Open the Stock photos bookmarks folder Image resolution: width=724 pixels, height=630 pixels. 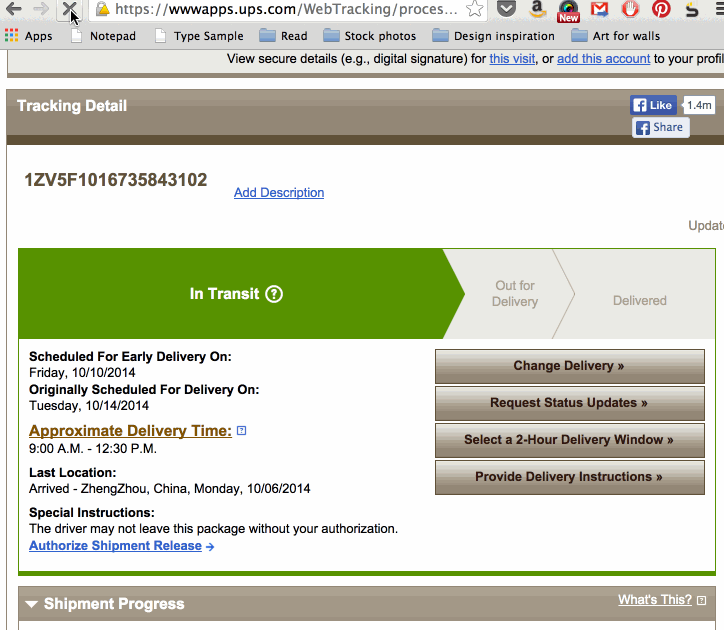pos(369,36)
